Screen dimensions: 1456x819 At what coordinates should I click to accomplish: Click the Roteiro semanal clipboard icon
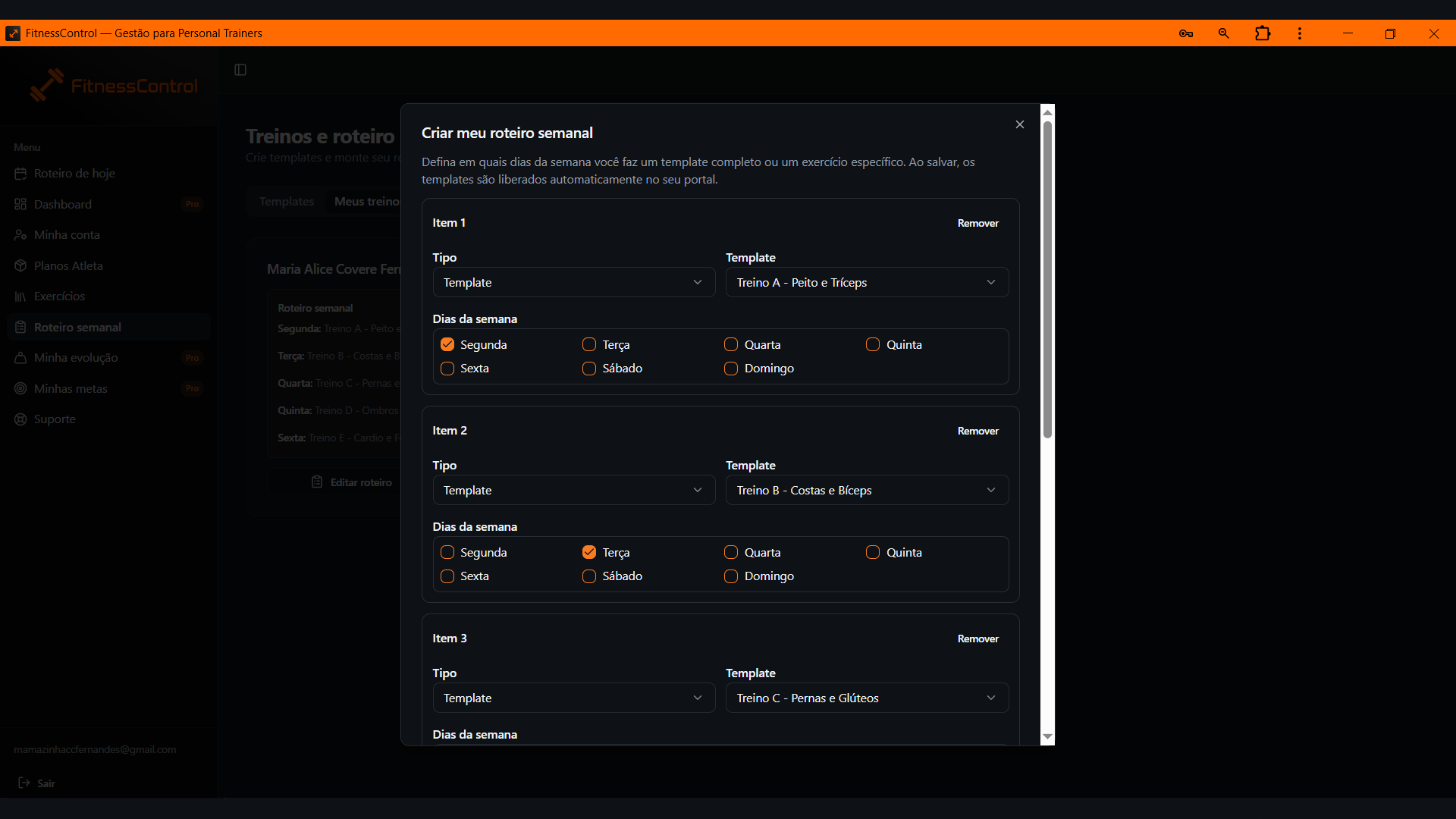[x=20, y=327]
